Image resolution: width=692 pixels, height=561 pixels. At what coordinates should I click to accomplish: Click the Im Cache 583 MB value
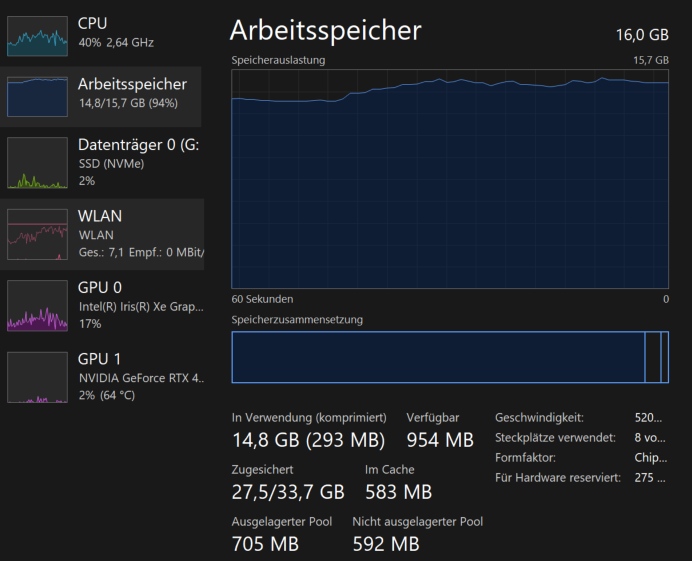[399, 492]
